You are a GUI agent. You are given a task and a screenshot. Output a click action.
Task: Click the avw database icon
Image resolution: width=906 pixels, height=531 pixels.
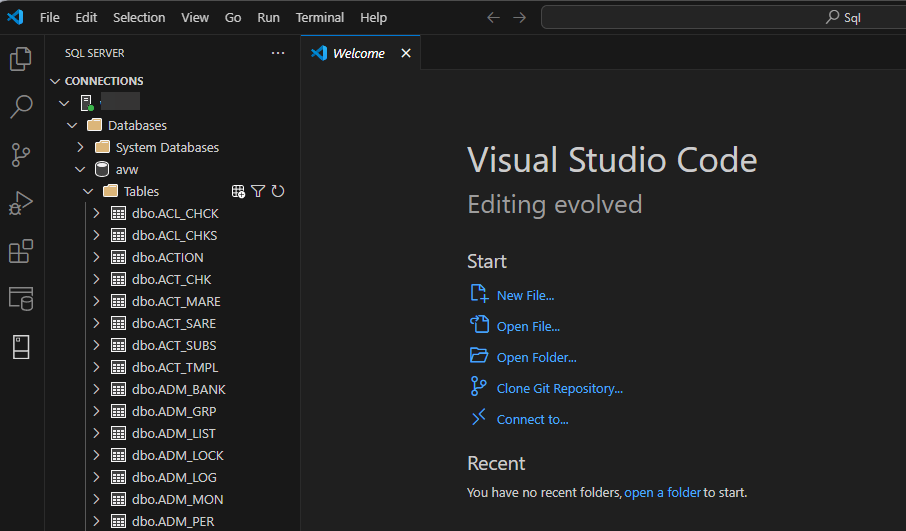102,169
